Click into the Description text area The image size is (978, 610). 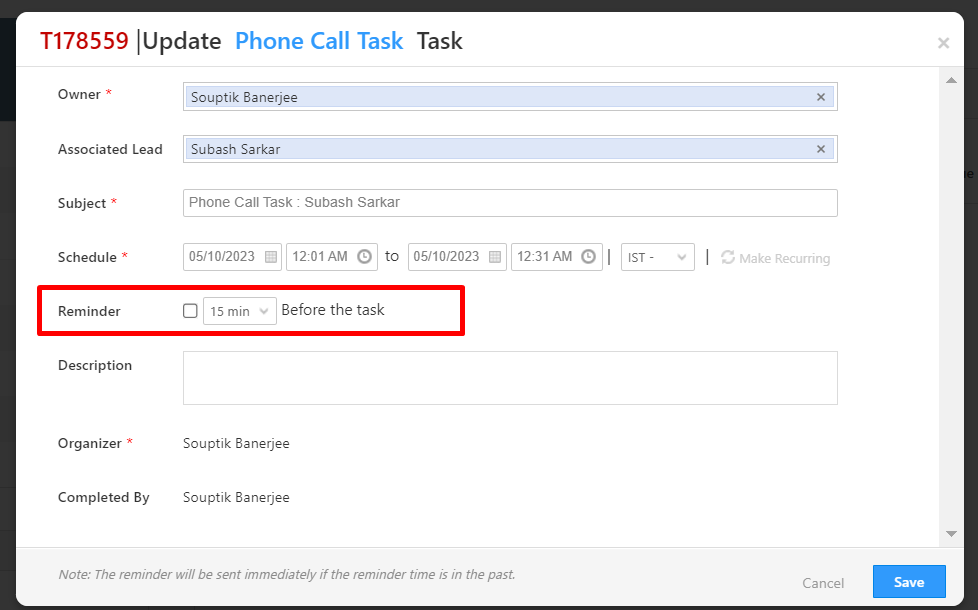(510, 377)
